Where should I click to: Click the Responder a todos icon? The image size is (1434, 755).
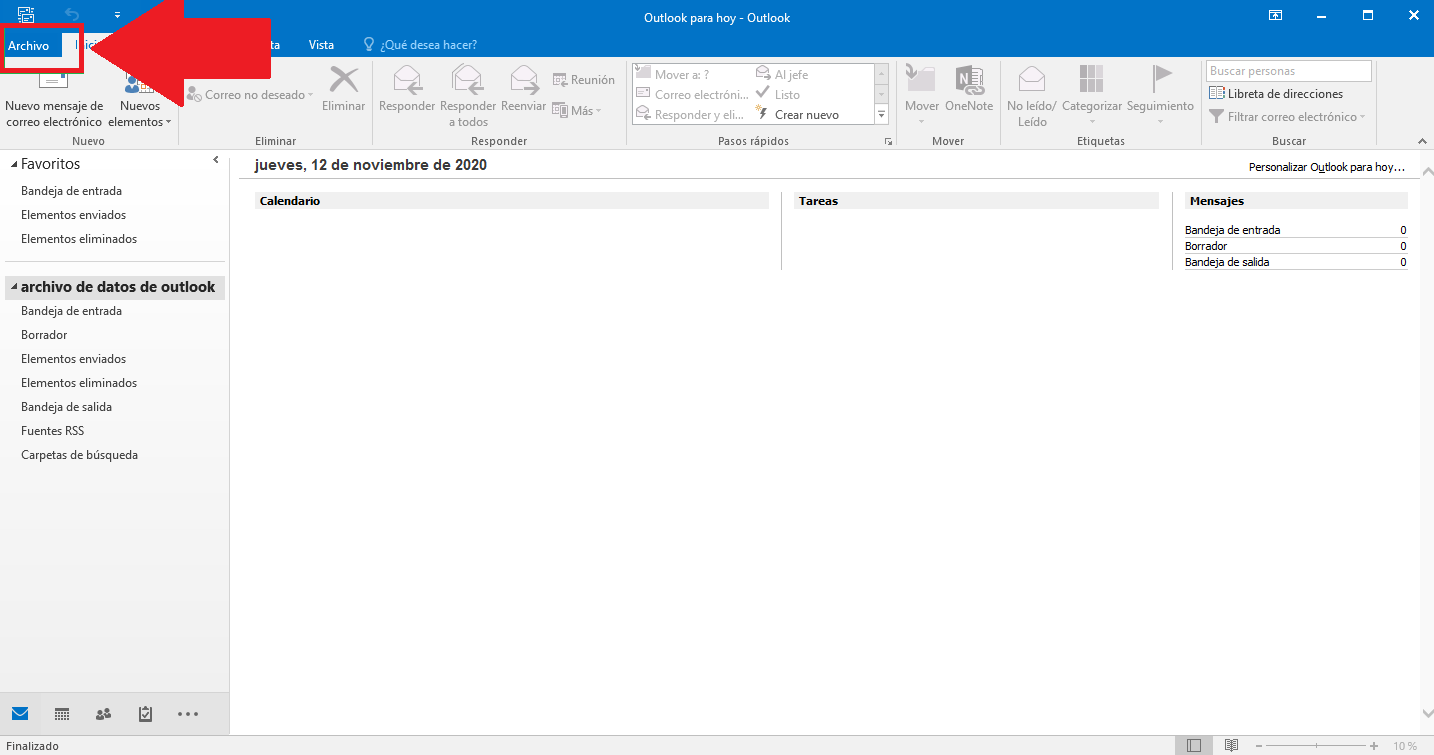point(468,80)
